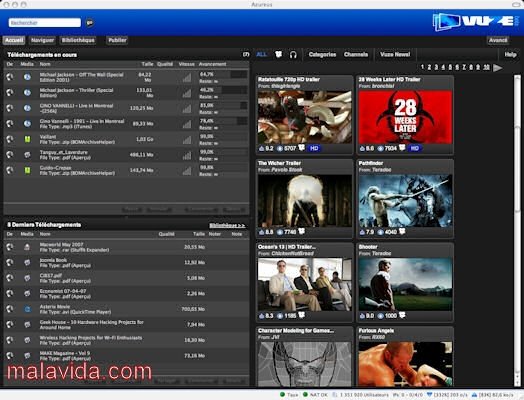This screenshot has height=400, width=524.
Task: Open Character Modeling for Games thumbnail
Action: click(305, 364)
